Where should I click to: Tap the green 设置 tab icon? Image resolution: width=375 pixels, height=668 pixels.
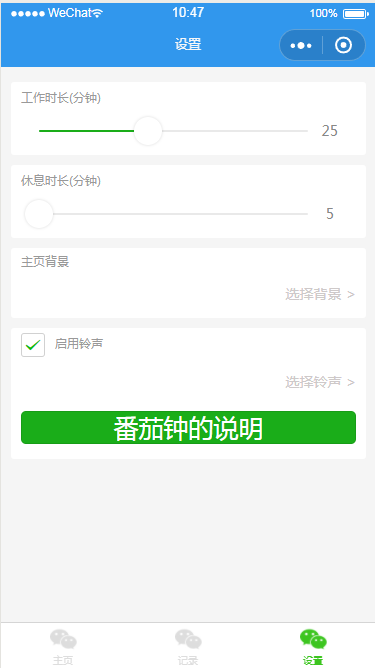coord(313,639)
